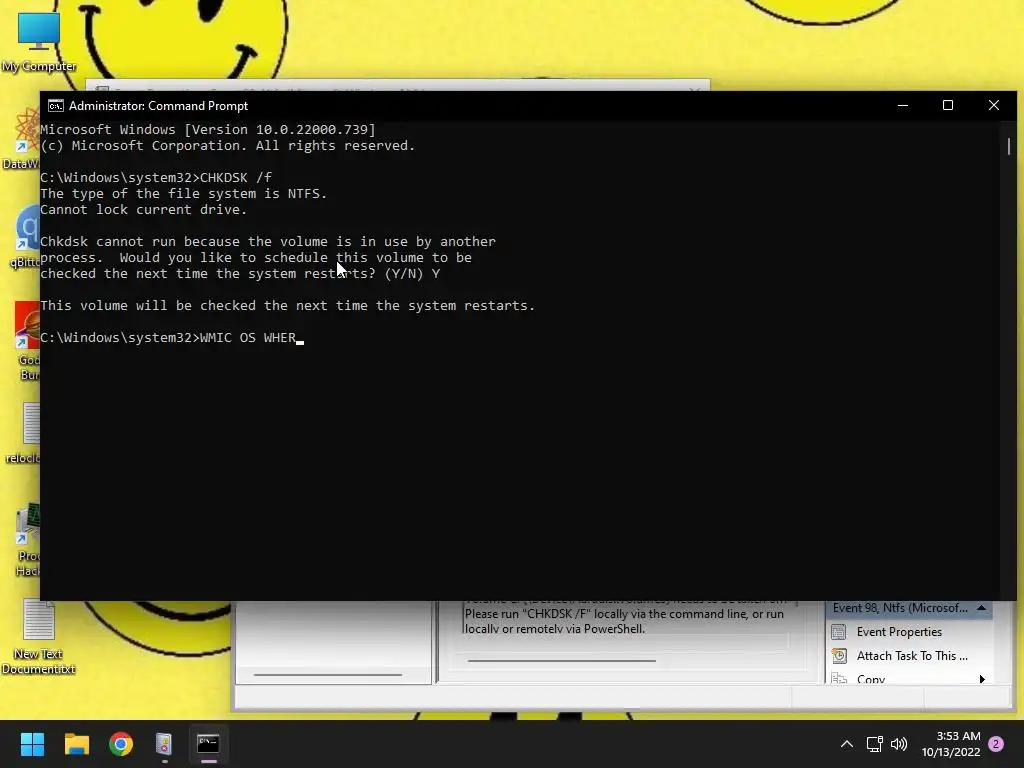The image size is (1024, 768).
Task: Open the notification count badge
Action: [996, 744]
